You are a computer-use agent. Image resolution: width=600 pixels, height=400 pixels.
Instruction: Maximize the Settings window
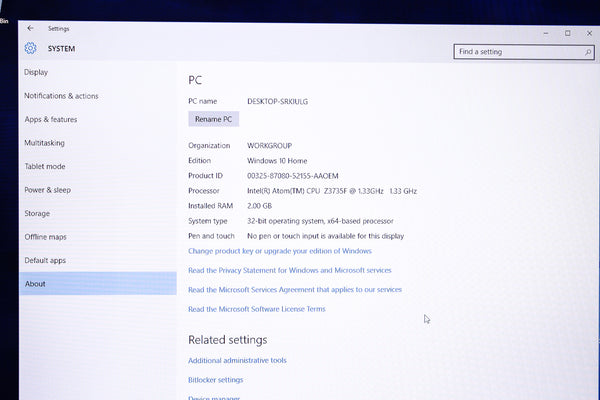click(567, 33)
